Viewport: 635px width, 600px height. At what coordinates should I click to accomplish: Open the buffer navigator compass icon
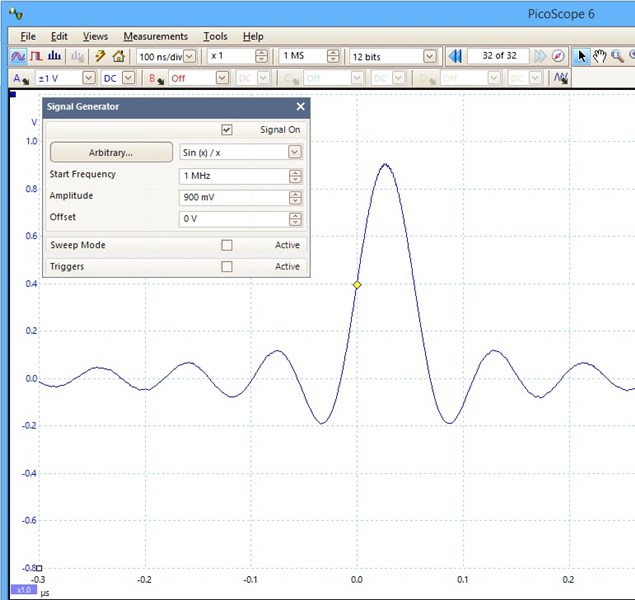pos(558,56)
